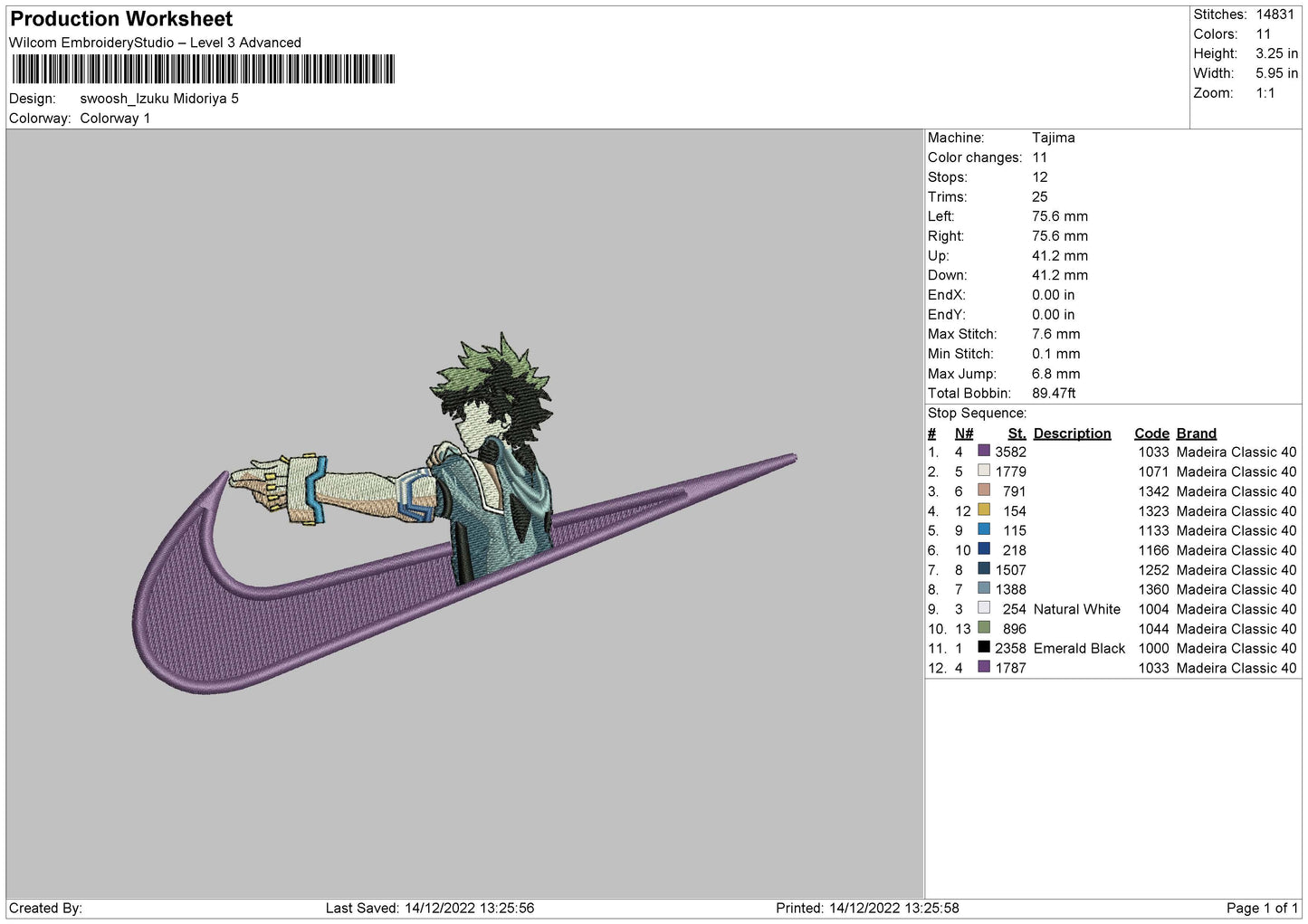Click the black Emerald Black color swatch
Screen dimensions: 1308x924
[984, 648]
